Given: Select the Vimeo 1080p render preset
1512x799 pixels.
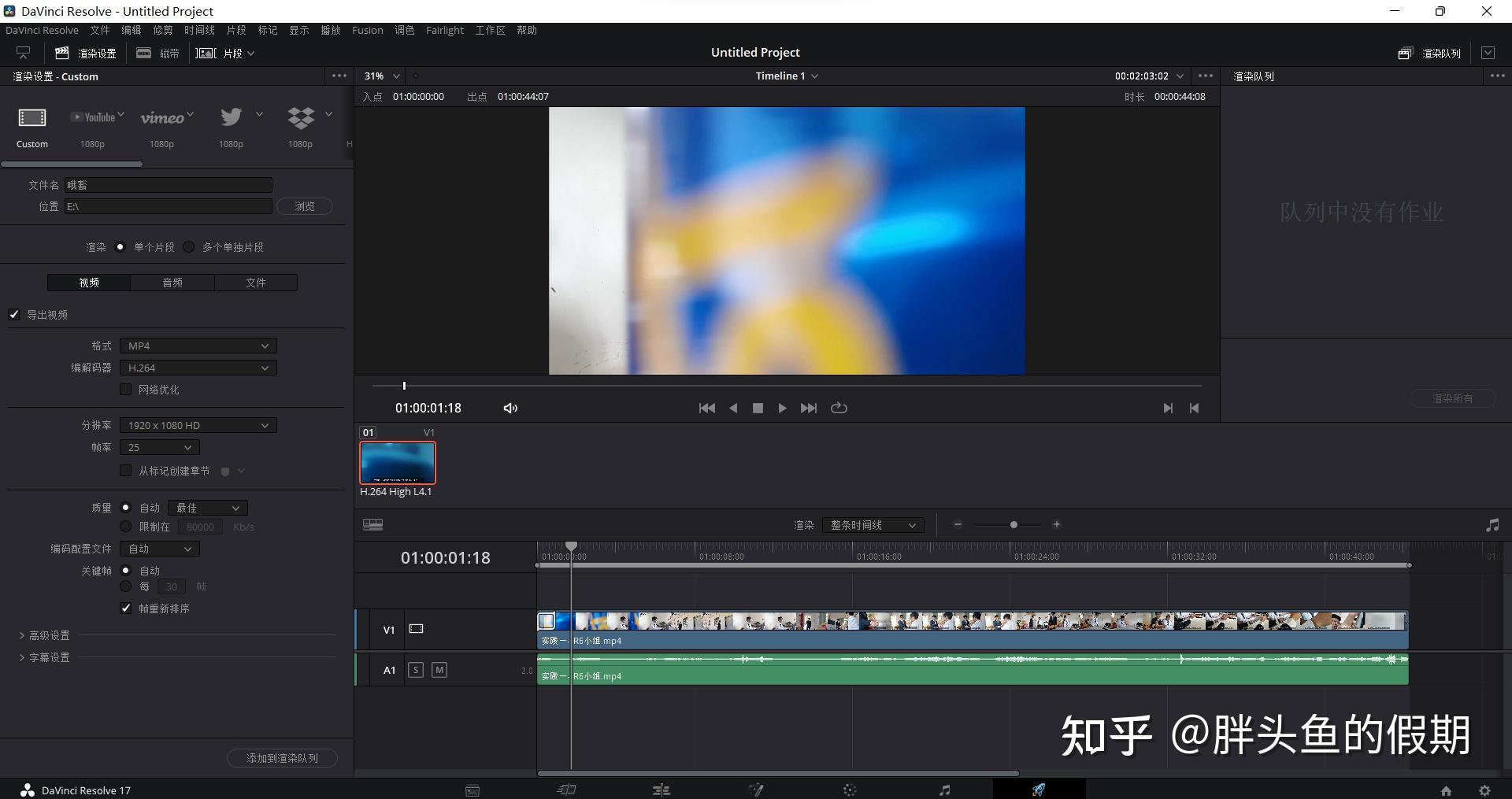Looking at the screenshot, I should click(x=161, y=126).
